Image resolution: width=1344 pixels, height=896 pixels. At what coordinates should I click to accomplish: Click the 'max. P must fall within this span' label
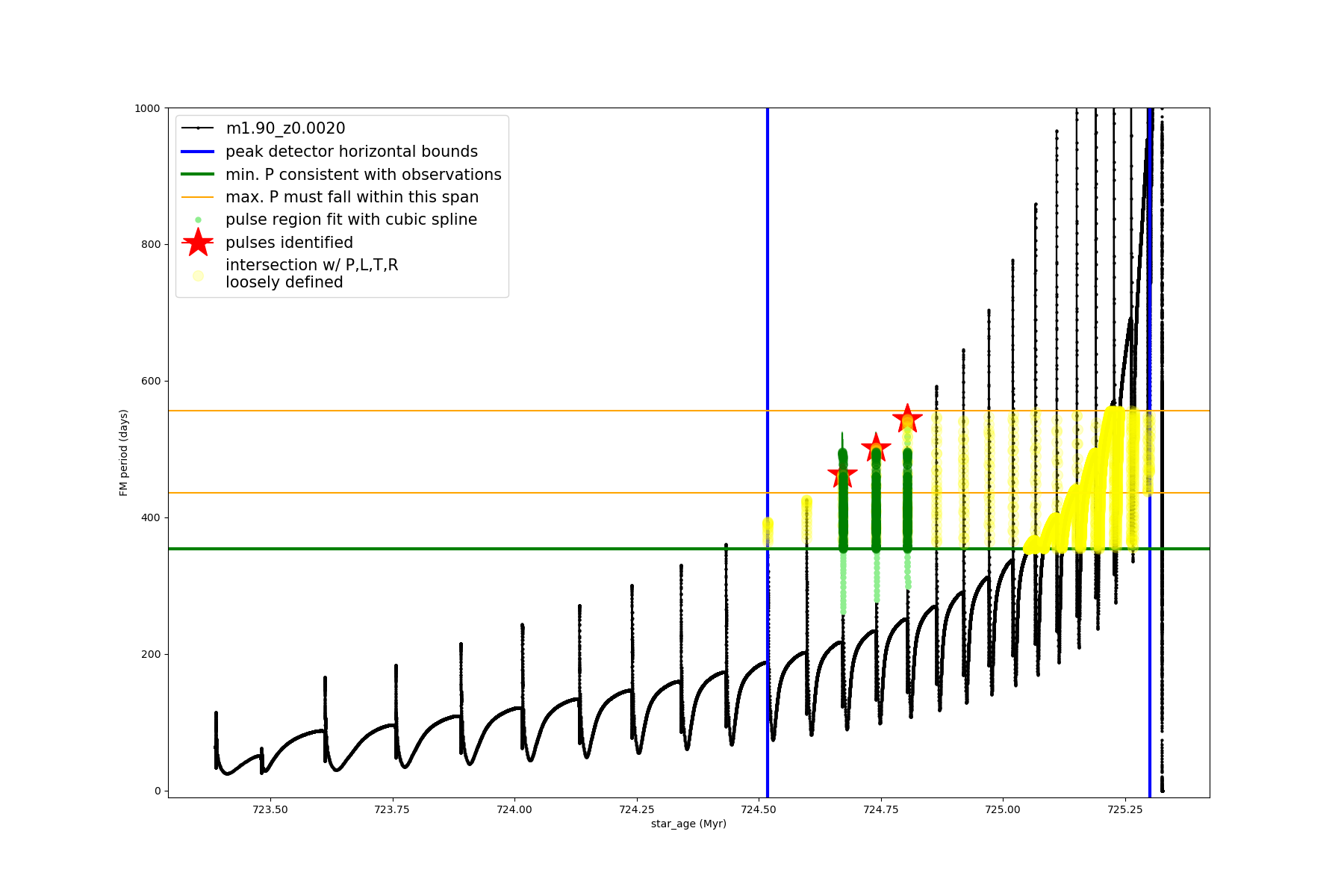tap(352, 197)
